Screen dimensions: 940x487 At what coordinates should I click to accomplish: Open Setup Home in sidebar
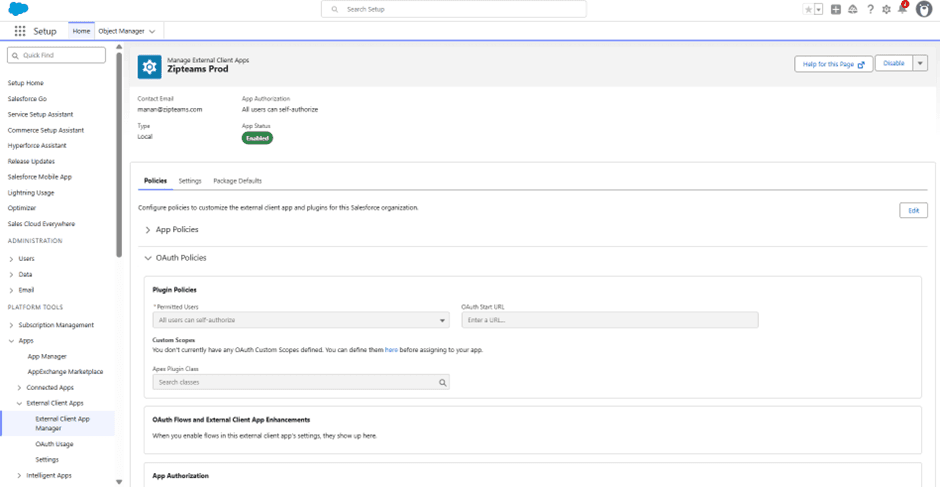26,83
